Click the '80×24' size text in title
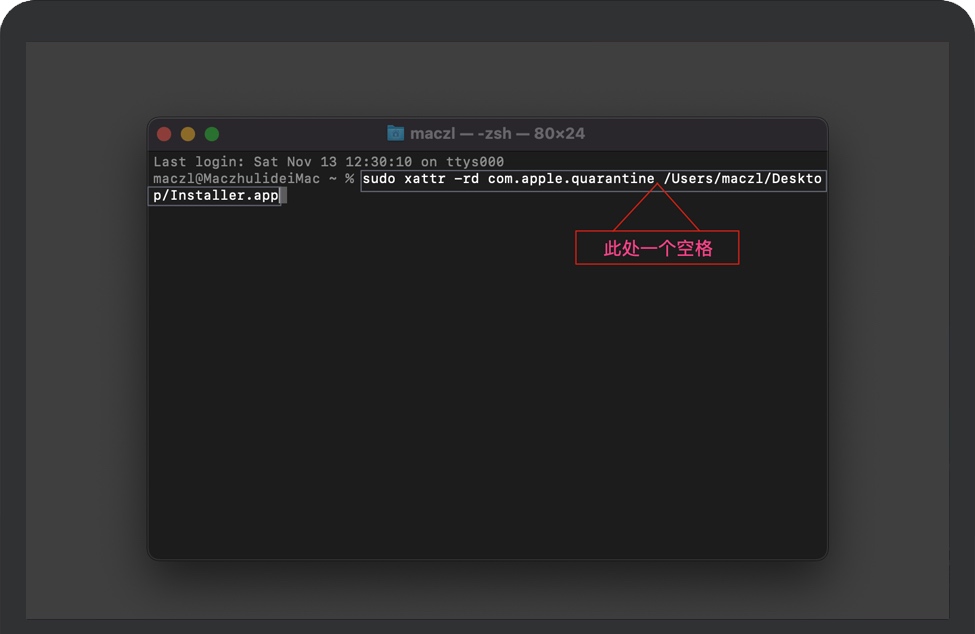Viewport: 975px width, 634px height. 559,134
